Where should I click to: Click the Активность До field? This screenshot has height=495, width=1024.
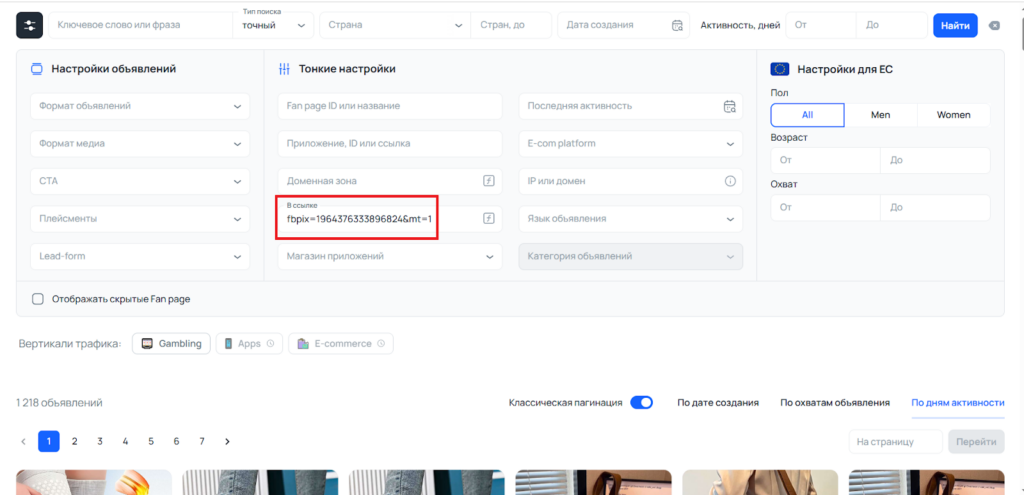[891, 25]
